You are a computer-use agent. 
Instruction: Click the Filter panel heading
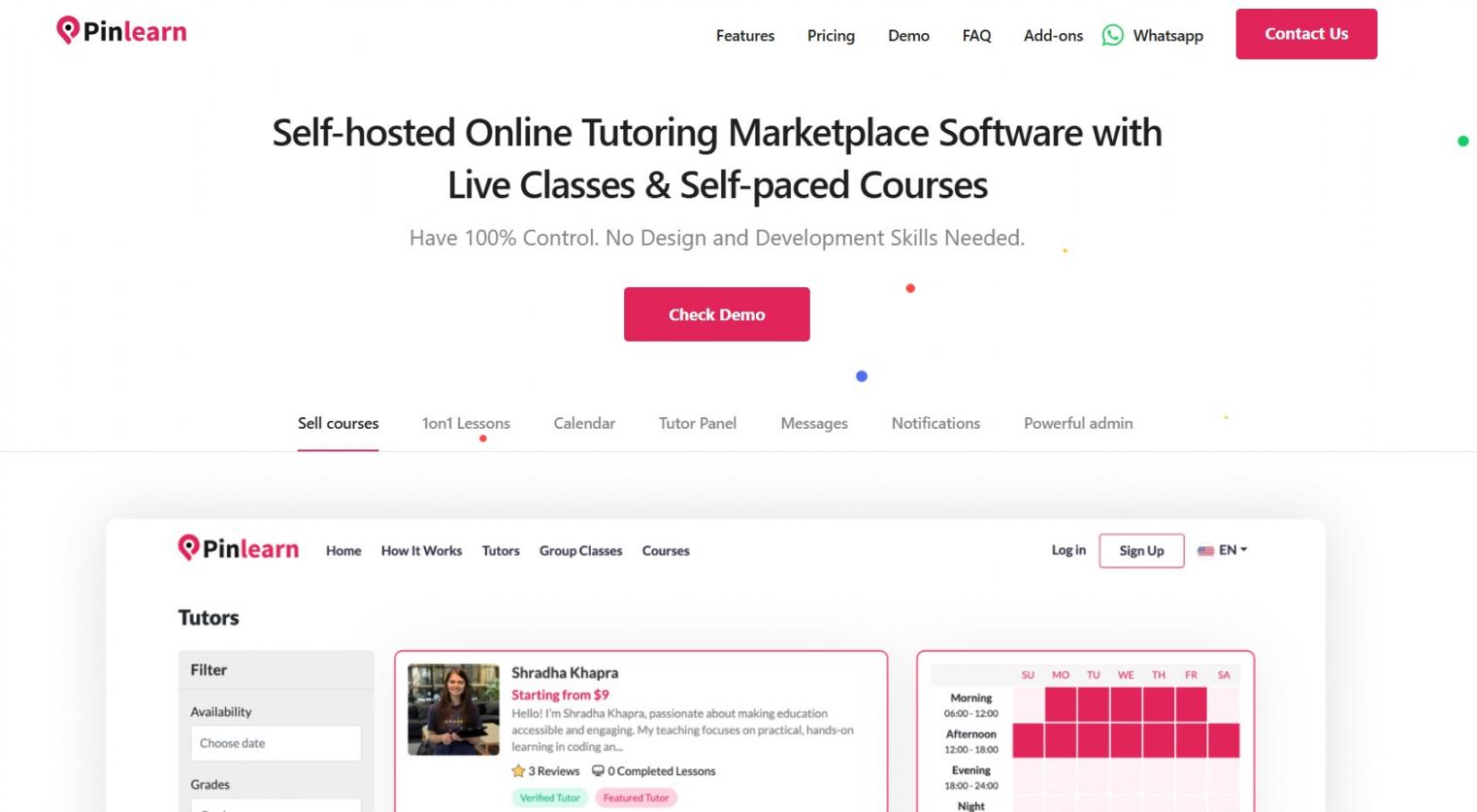[x=209, y=670]
